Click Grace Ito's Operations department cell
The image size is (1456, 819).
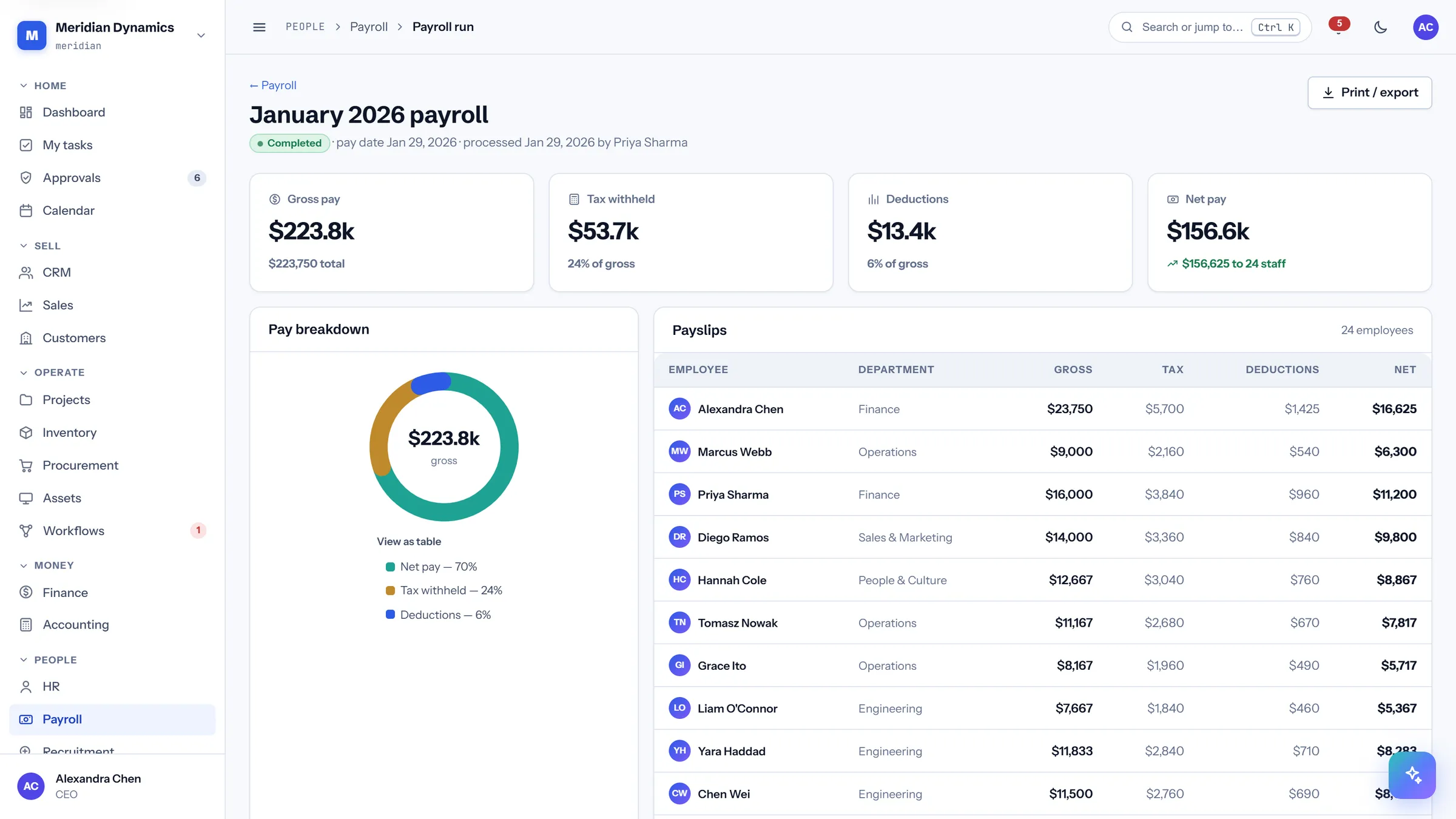tap(887, 666)
